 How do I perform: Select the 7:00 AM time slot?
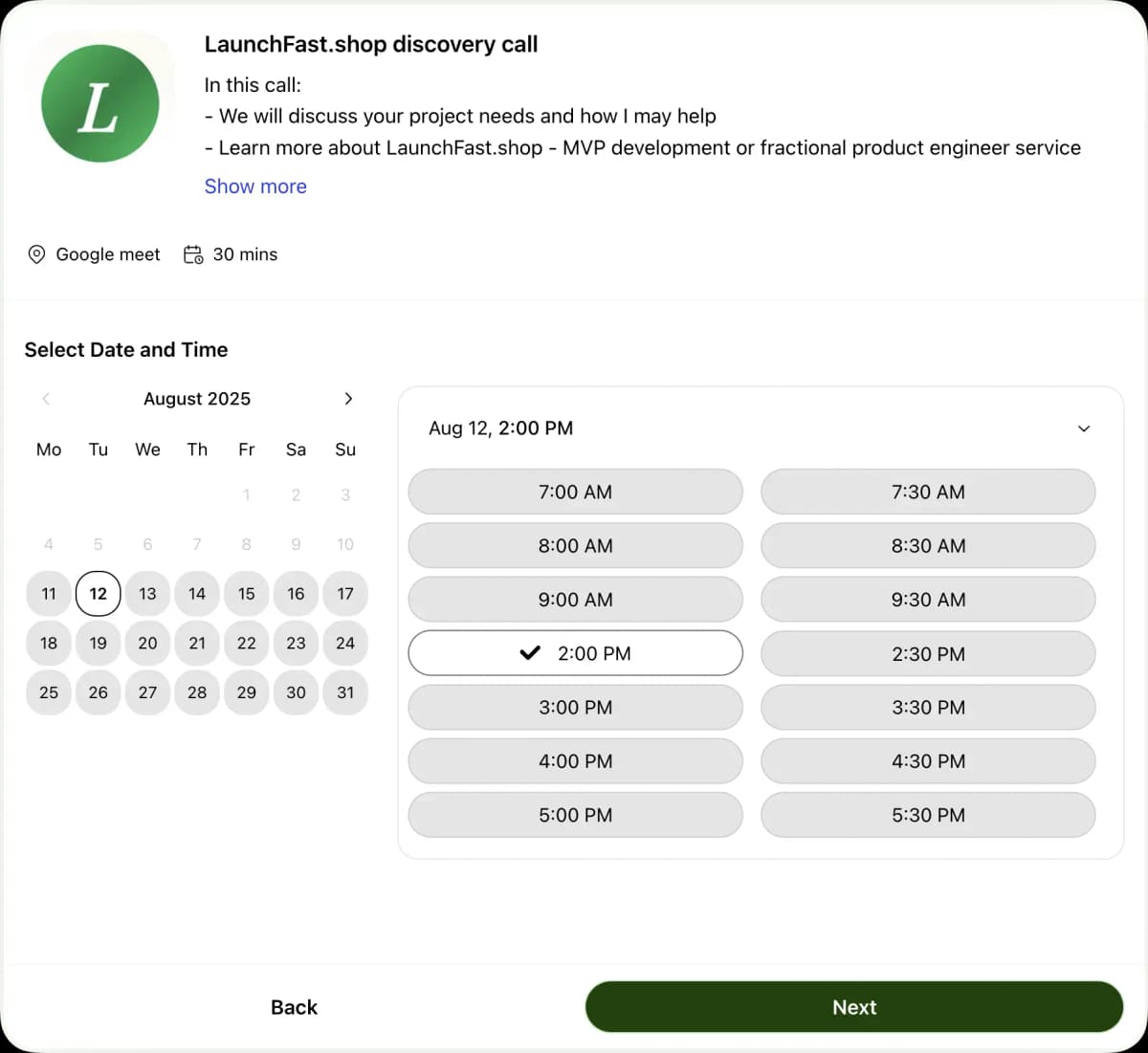(575, 492)
